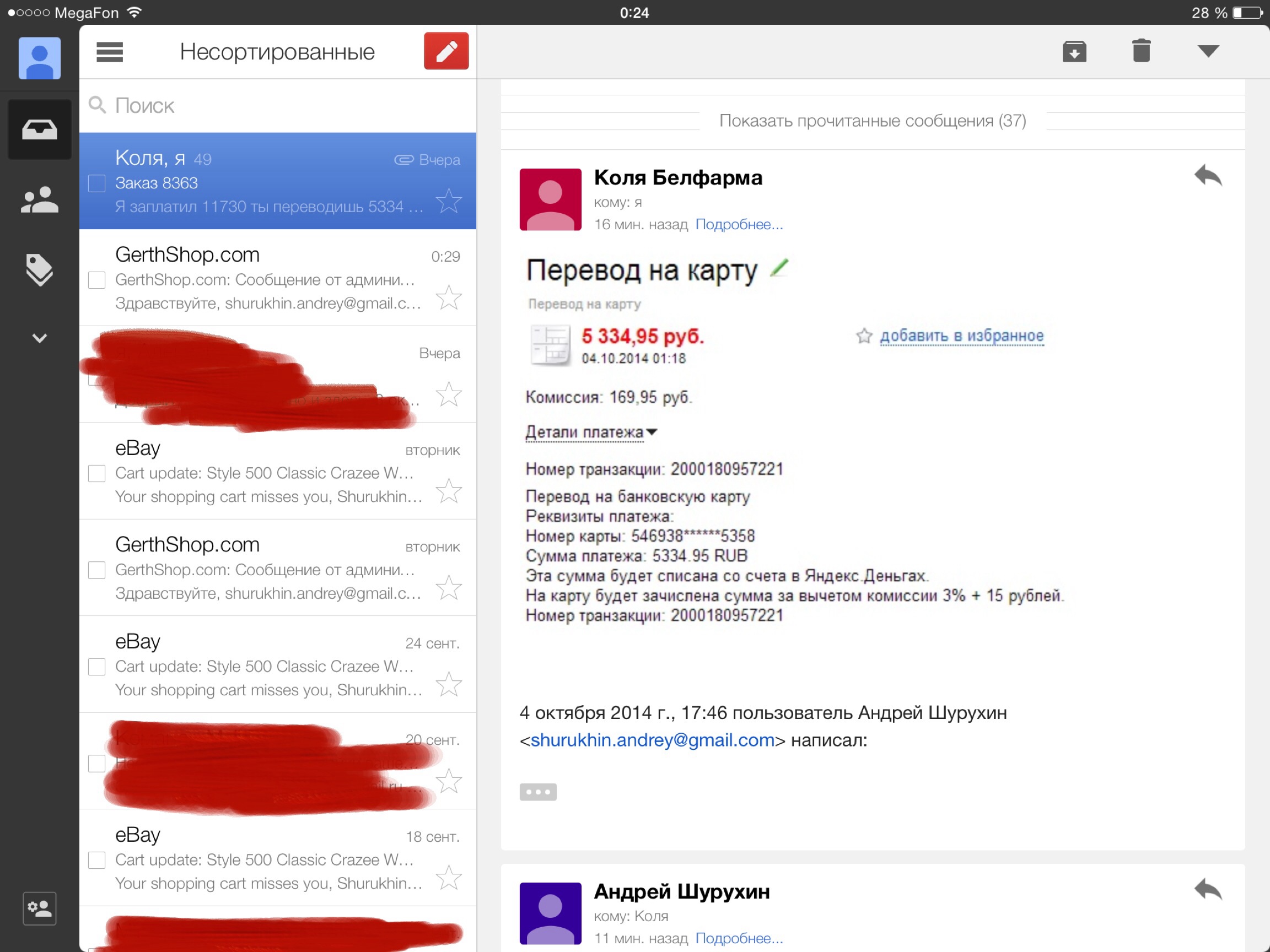The image size is (1270, 952).
Task: Tick checkbox of Заказ 8363 conversation
Action: tap(96, 183)
